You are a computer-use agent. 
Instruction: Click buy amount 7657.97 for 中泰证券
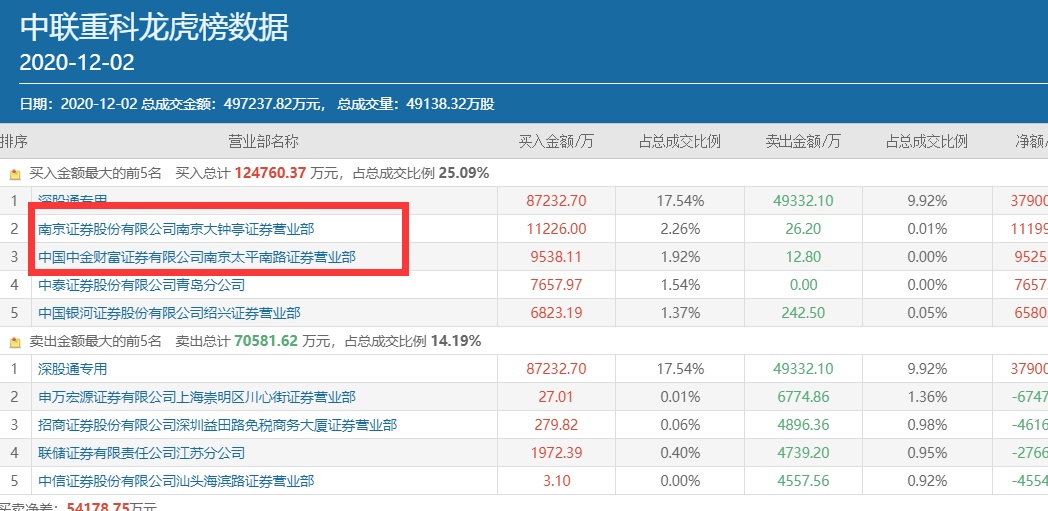pyautogui.click(x=556, y=285)
